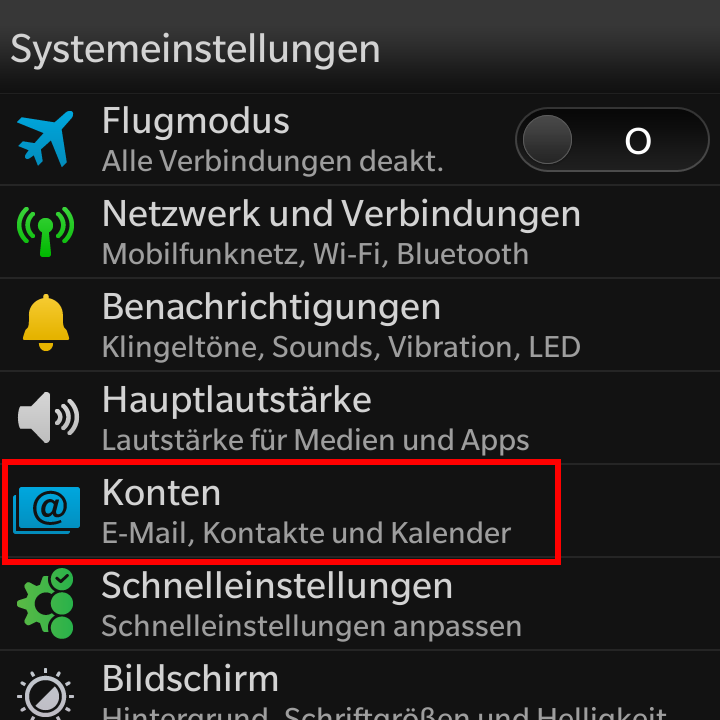Tap "Klingeltöne, Sounds, Vibration, LED" text
720x720 pixels.
pyautogui.click(x=341, y=347)
